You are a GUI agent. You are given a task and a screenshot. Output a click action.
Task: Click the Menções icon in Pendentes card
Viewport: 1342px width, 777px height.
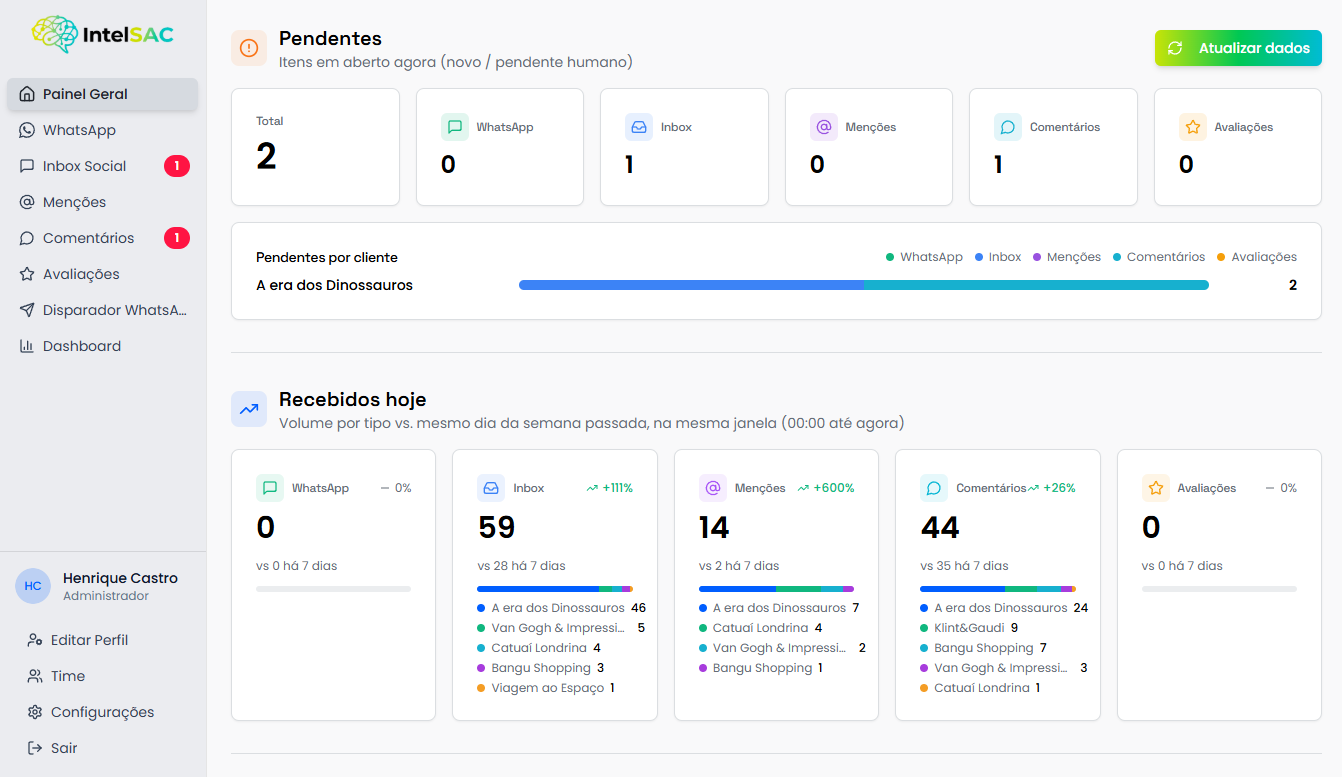[824, 127]
